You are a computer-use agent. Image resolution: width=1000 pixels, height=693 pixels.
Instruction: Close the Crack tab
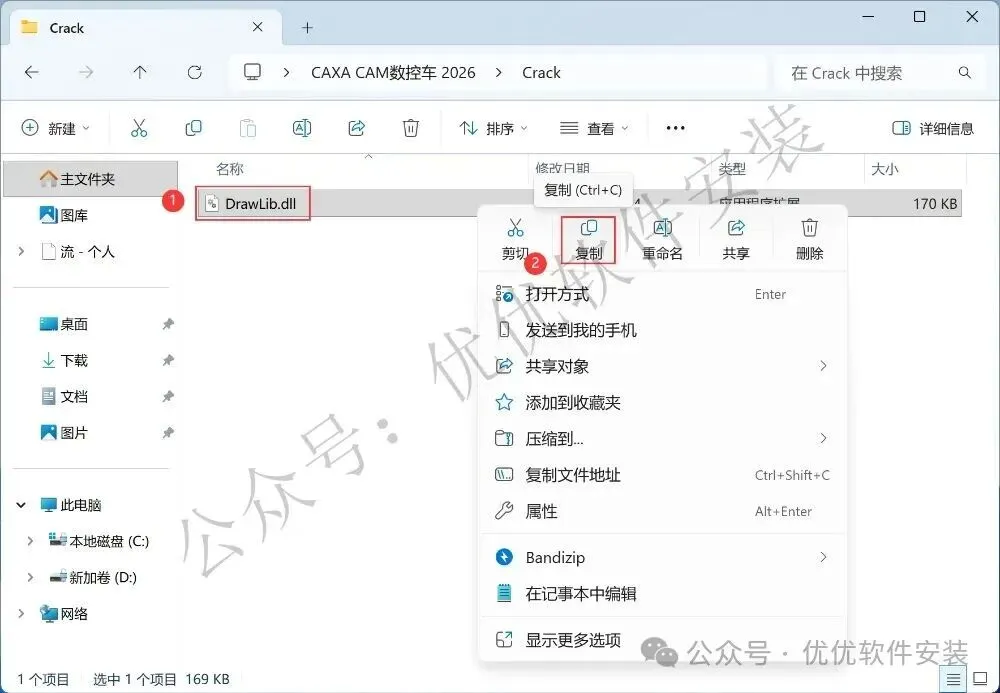click(x=258, y=27)
